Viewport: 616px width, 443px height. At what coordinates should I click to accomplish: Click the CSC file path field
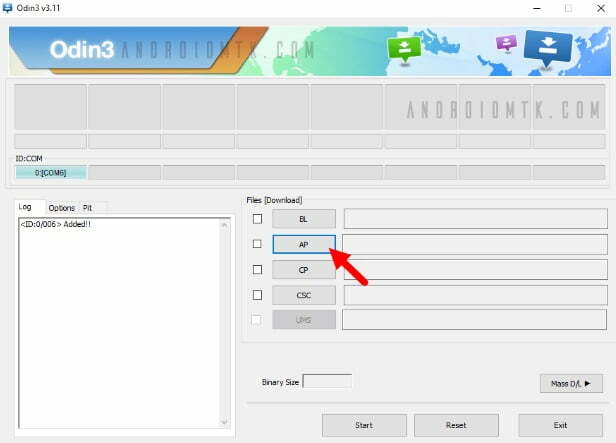(x=475, y=295)
